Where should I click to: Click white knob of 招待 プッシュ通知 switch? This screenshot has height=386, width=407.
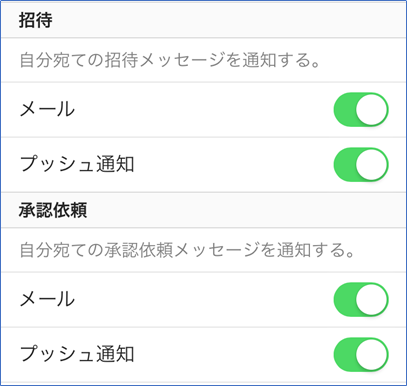click(x=372, y=165)
